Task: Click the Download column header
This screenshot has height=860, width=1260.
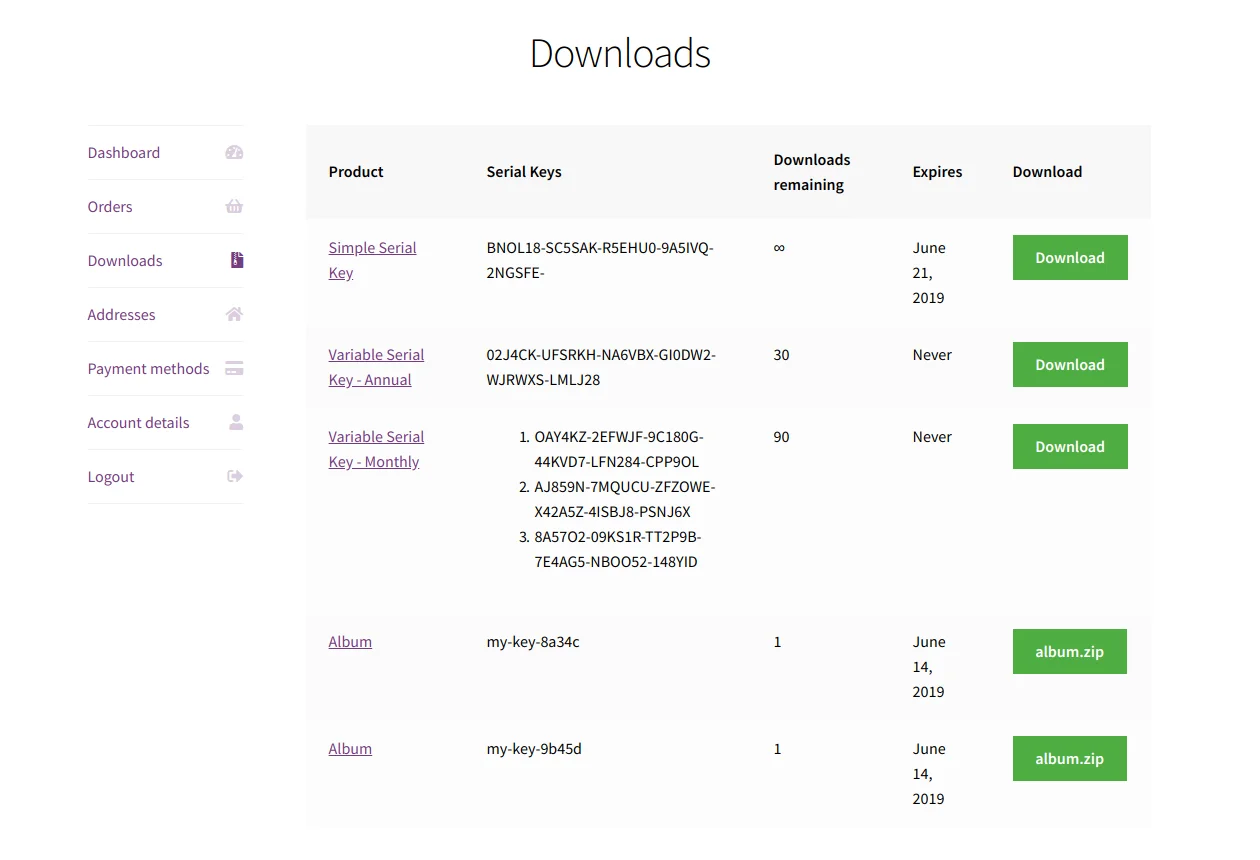Action: pyautogui.click(x=1047, y=172)
